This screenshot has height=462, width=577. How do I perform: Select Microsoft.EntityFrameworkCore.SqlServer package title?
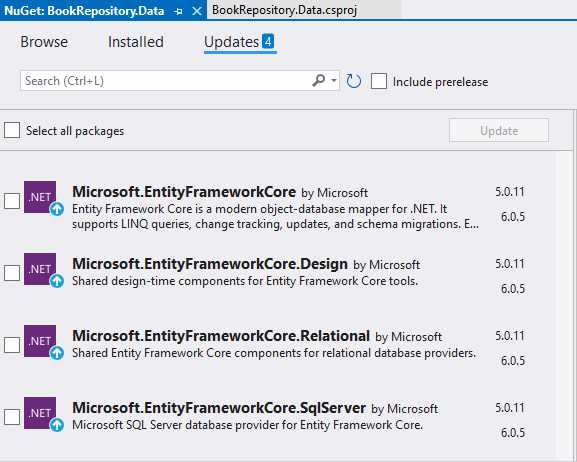219,408
